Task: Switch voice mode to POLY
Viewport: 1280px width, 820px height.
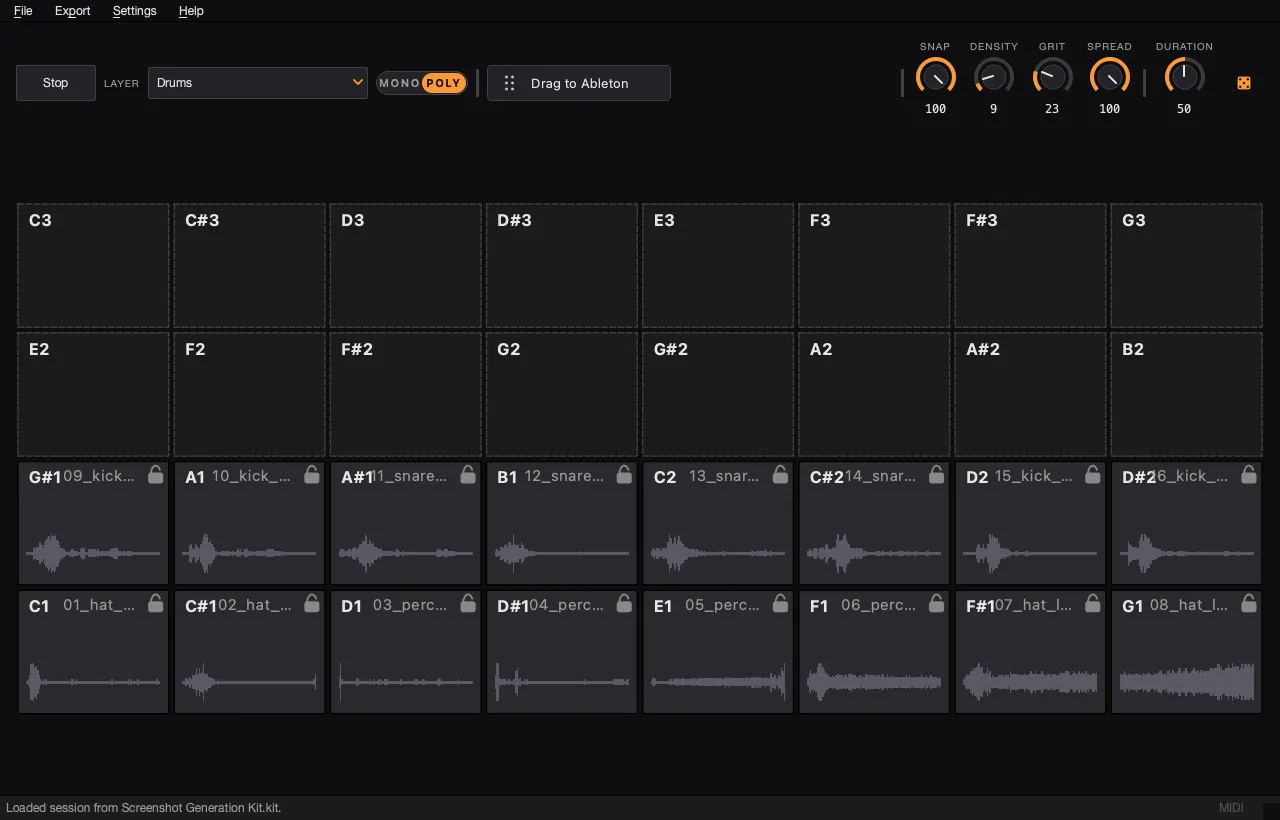Action: [x=443, y=83]
